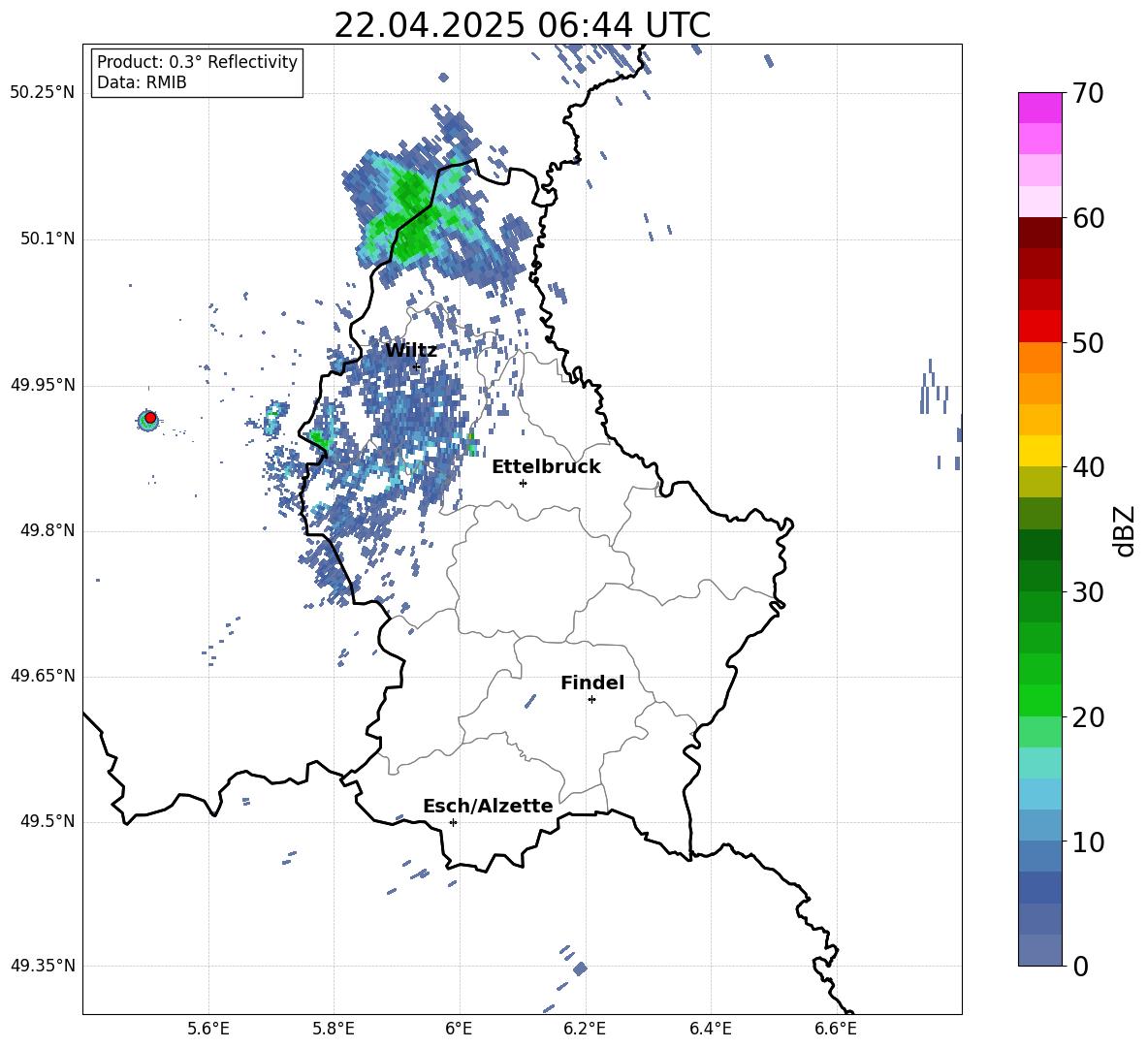The width and height of the screenshot is (1148, 1048).
Task: Click the 50.1°N latitude label
Action: pyautogui.click(x=48, y=239)
